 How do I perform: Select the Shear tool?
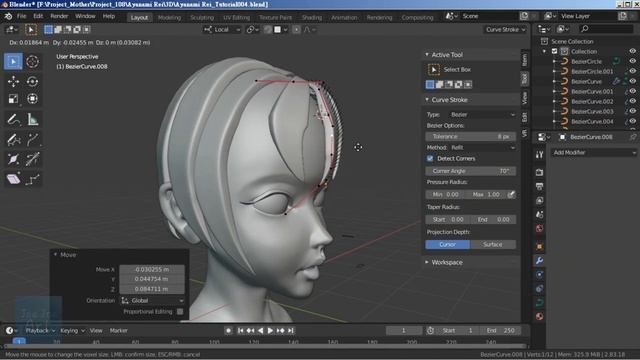click(x=13, y=179)
